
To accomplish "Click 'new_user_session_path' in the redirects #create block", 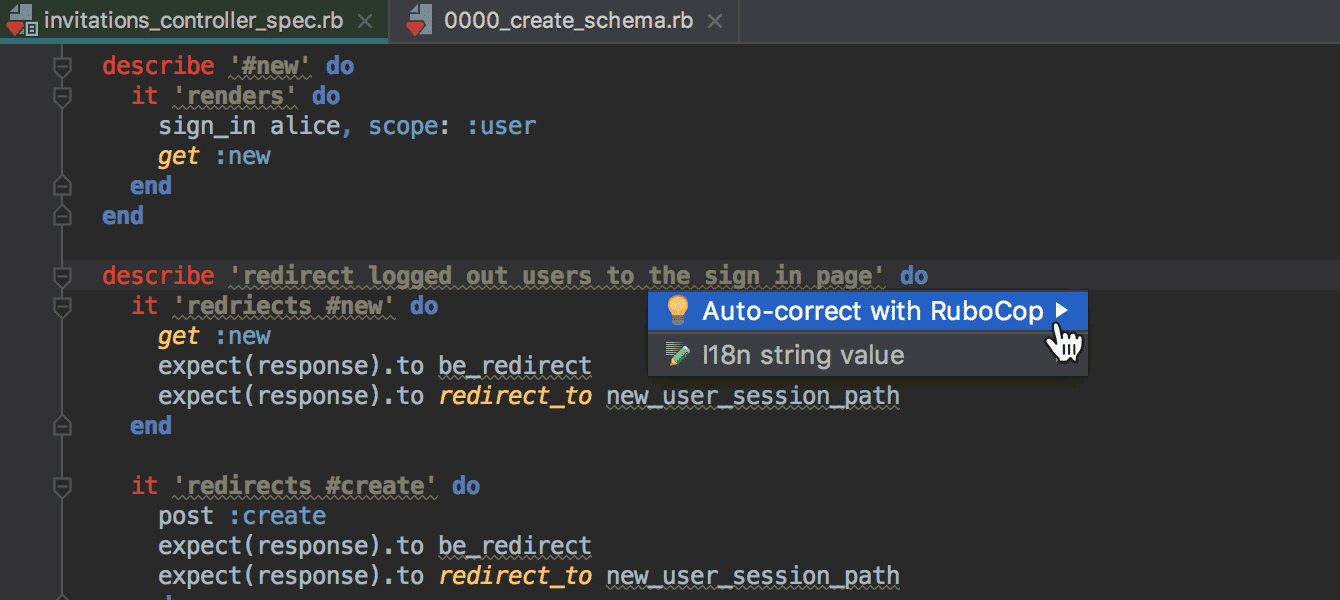I will [x=753, y=576].
